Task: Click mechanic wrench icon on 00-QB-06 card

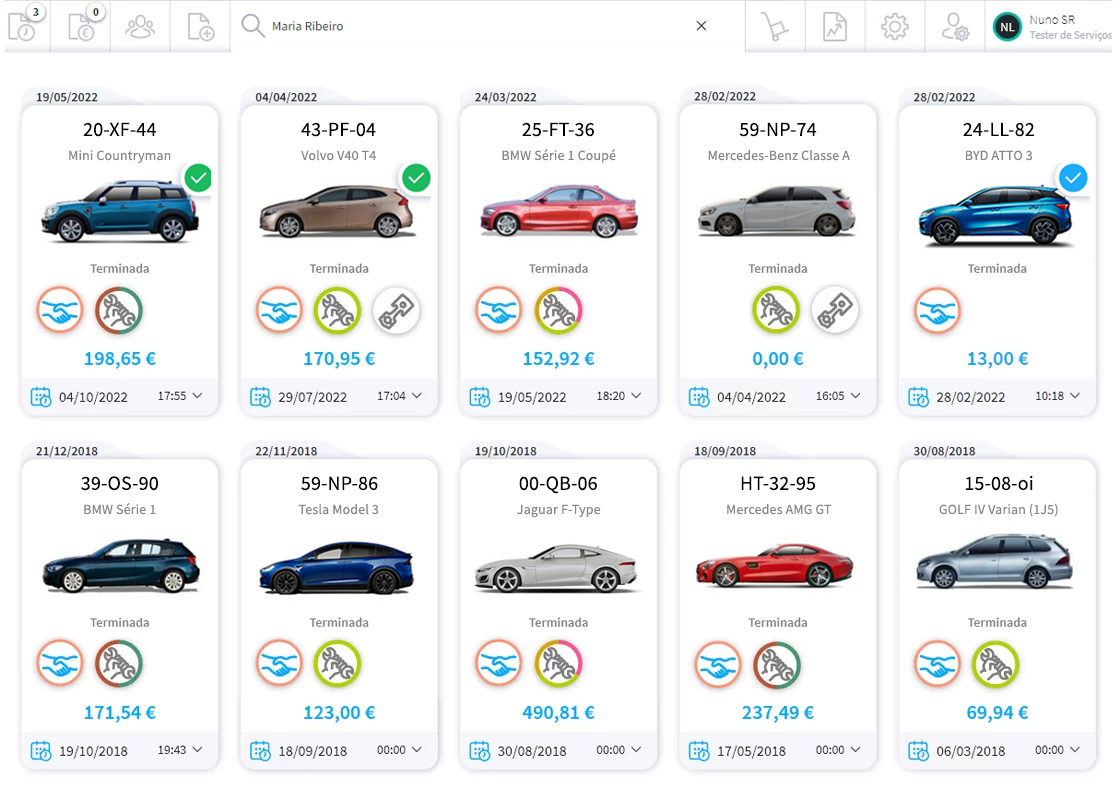Action: [558, 664]
